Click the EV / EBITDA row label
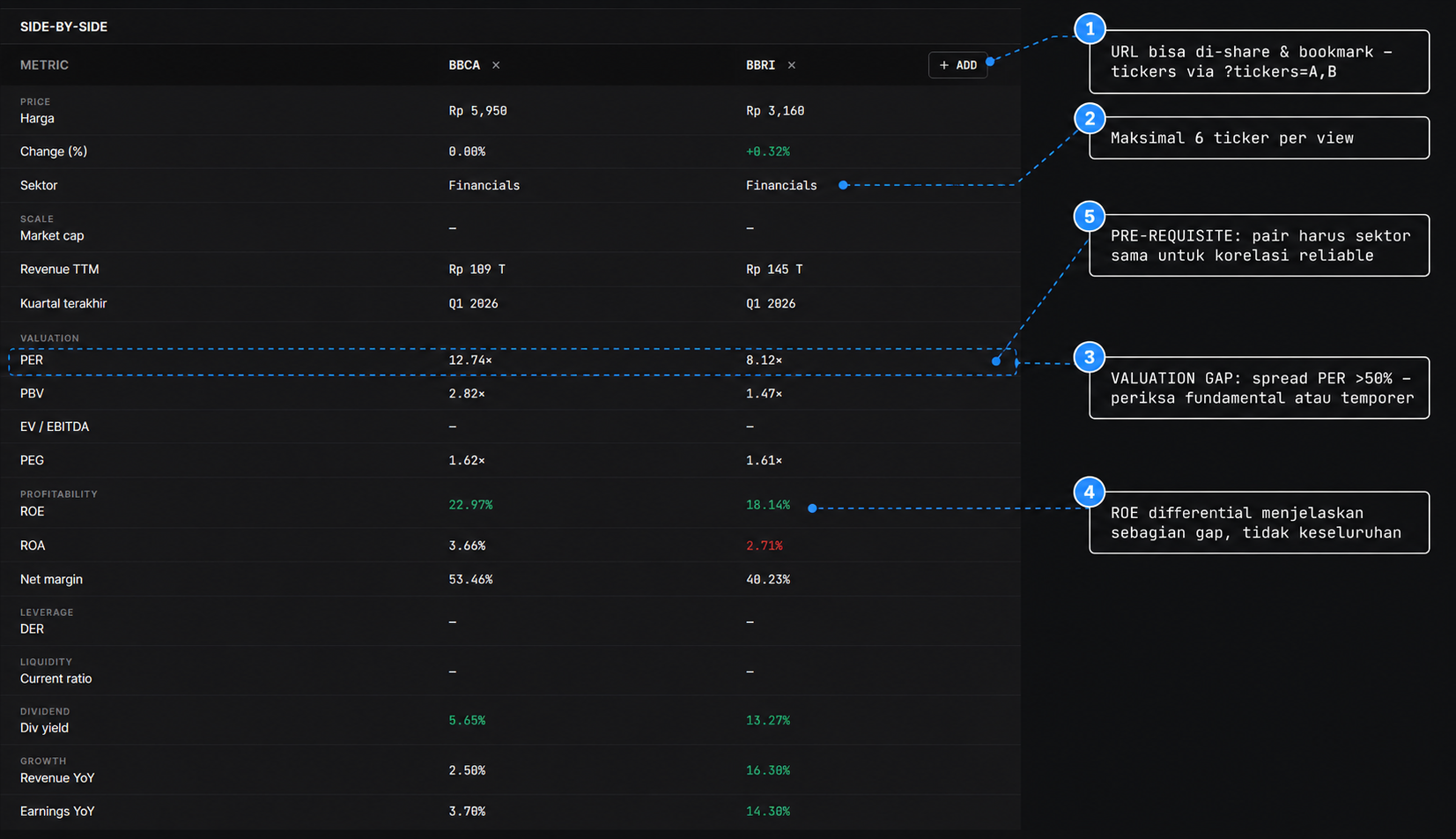1456x839 pixels. tap(55, 427)
